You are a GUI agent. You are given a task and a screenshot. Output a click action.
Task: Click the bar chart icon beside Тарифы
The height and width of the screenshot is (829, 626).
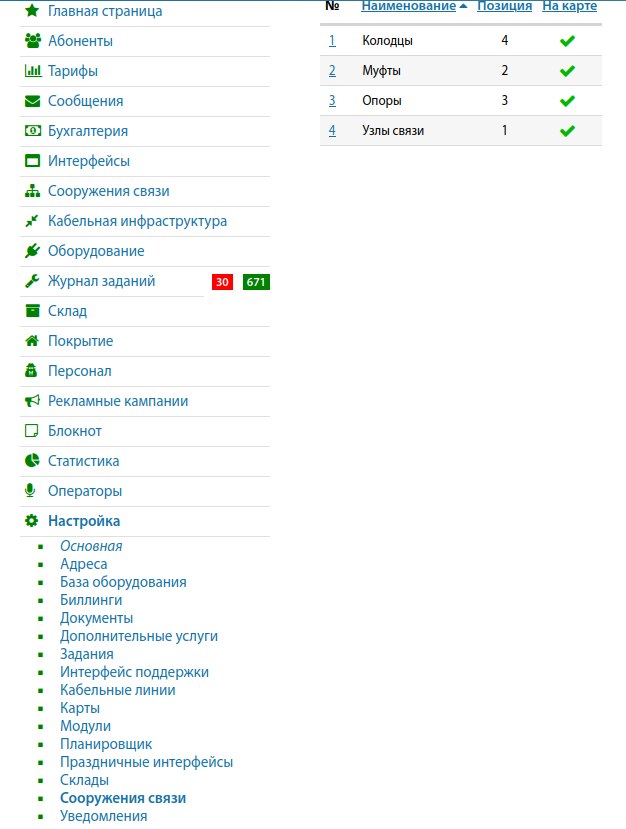32,71
